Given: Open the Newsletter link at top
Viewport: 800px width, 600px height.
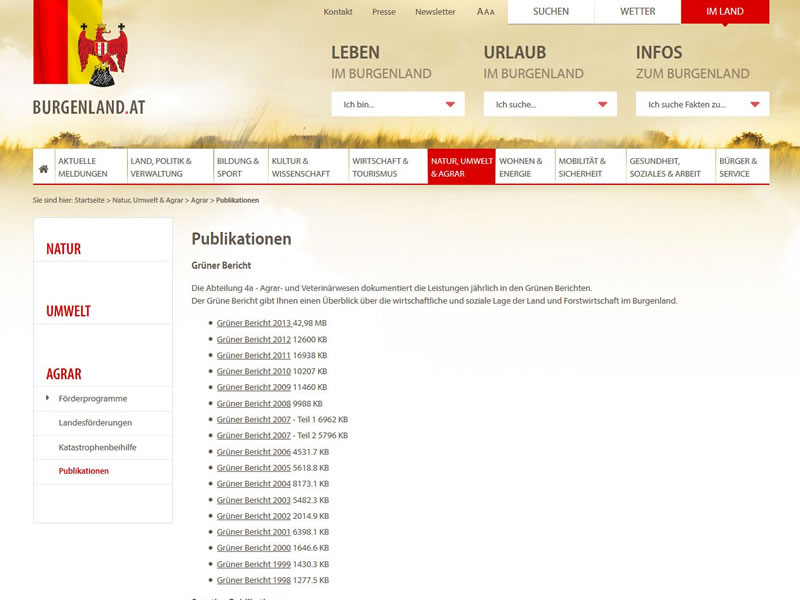Looking at the screenshot, I should 435,12.
